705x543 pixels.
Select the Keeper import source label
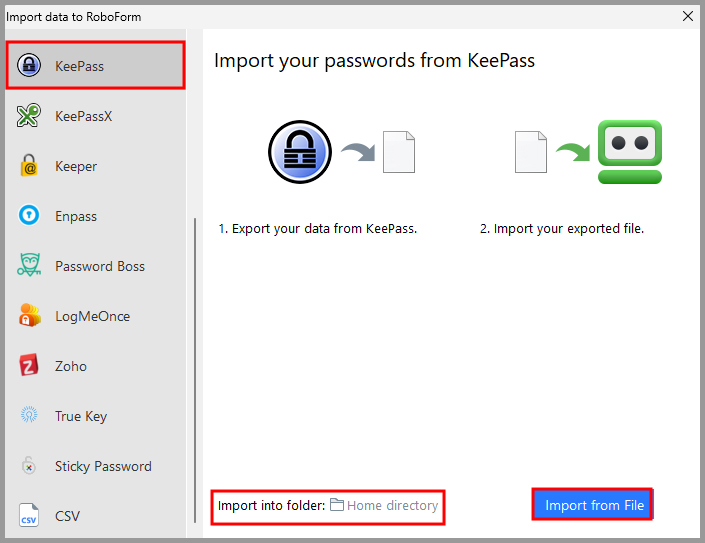click(76, 167)
